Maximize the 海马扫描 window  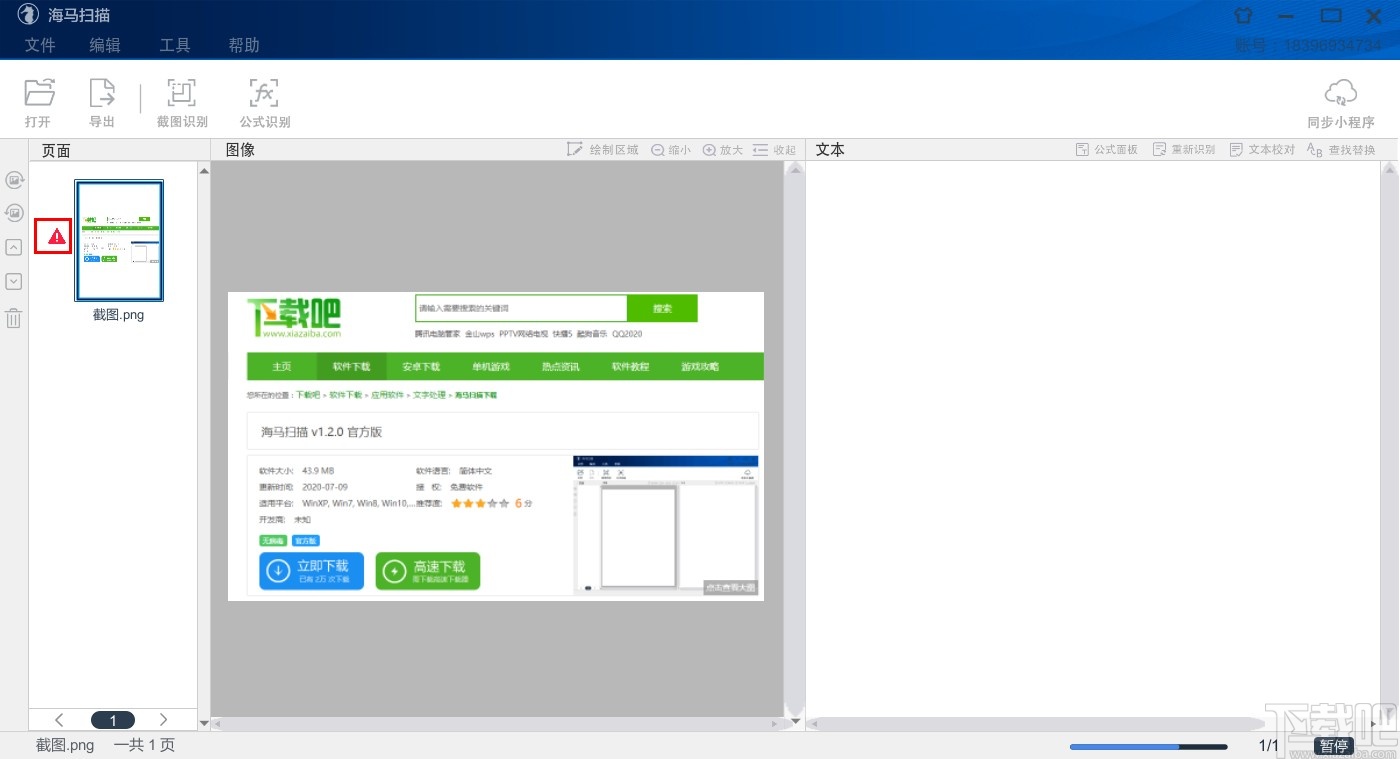click(x=1331, y=16)
